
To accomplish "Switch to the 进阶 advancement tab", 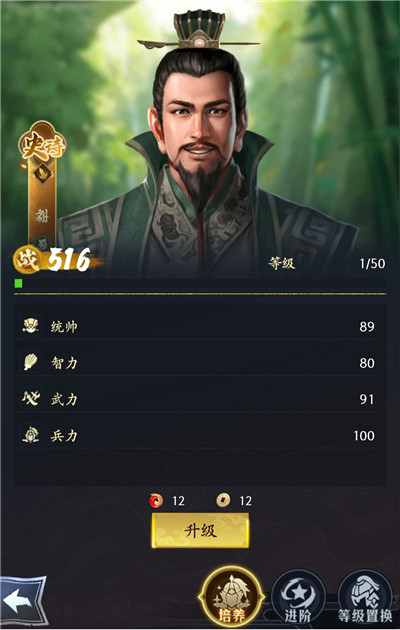I will [x=298, y=598].
